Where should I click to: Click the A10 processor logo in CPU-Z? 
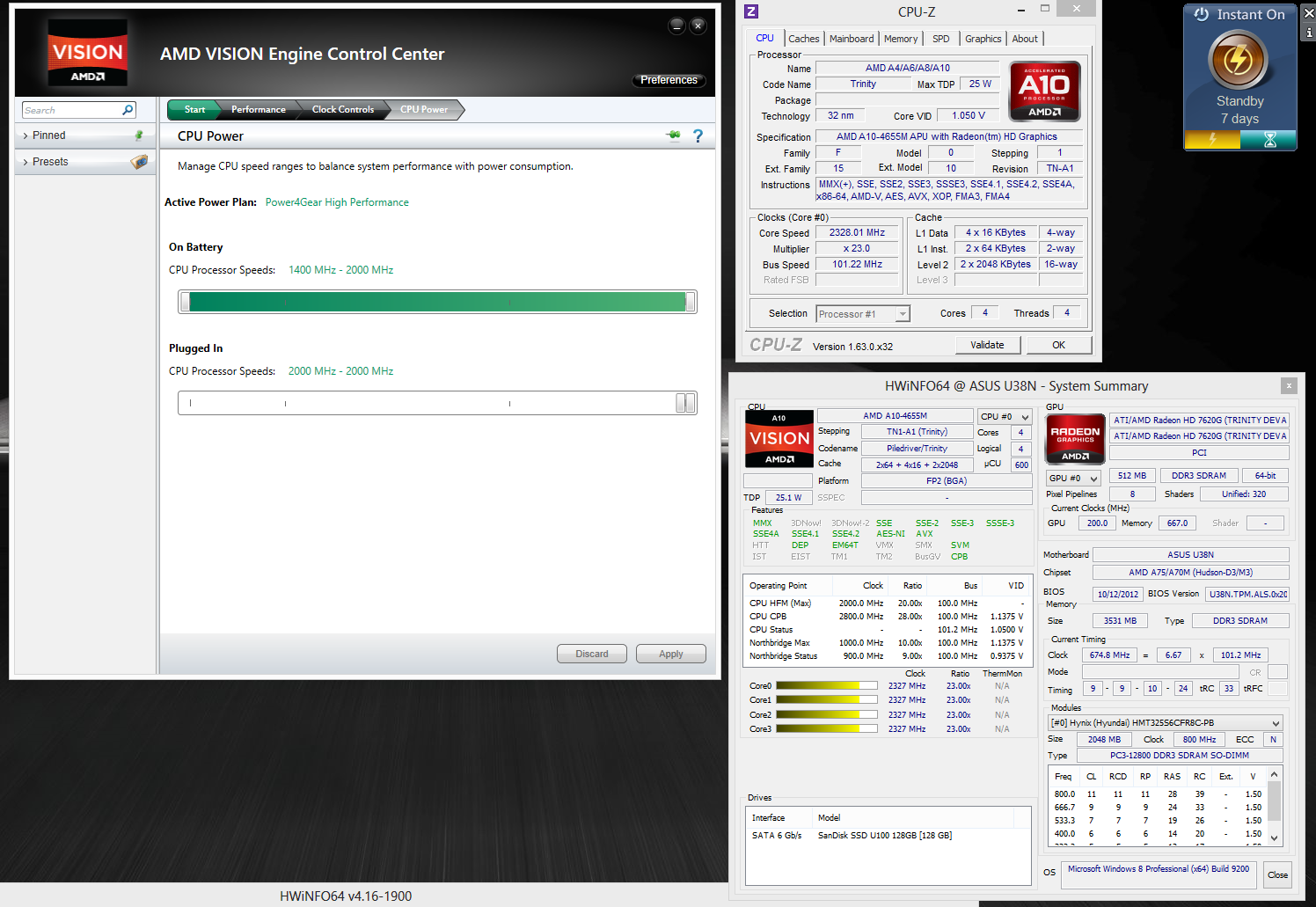(1044, 91)
